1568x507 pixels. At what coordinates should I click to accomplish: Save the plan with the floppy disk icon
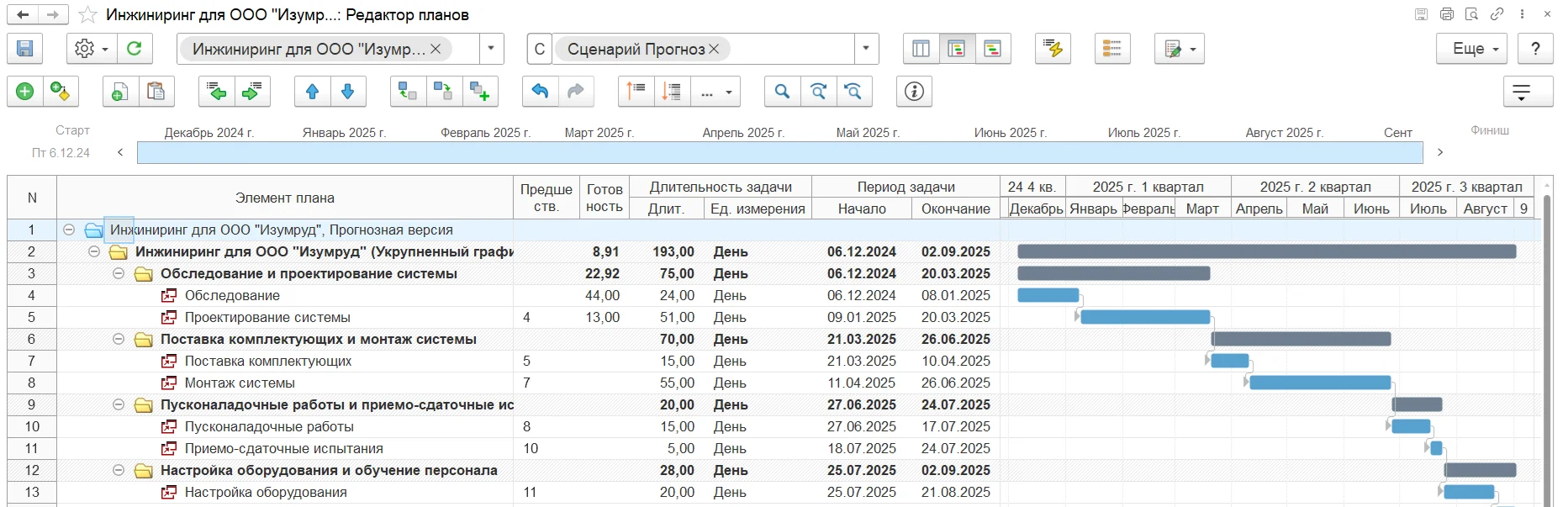click(24, 49)
